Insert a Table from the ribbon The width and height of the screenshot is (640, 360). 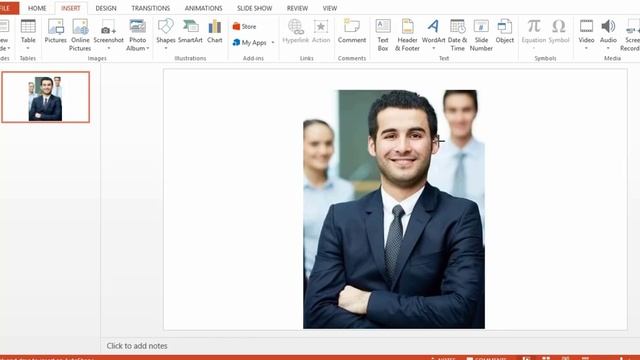(28, 34)
